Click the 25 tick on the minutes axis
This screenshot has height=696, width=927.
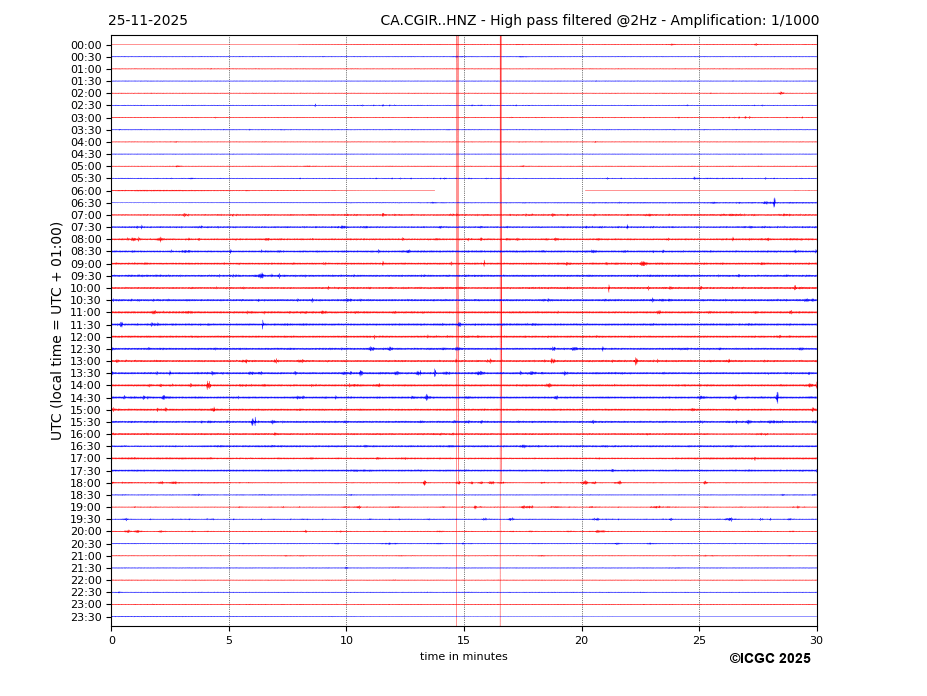[x=699, y=640]
